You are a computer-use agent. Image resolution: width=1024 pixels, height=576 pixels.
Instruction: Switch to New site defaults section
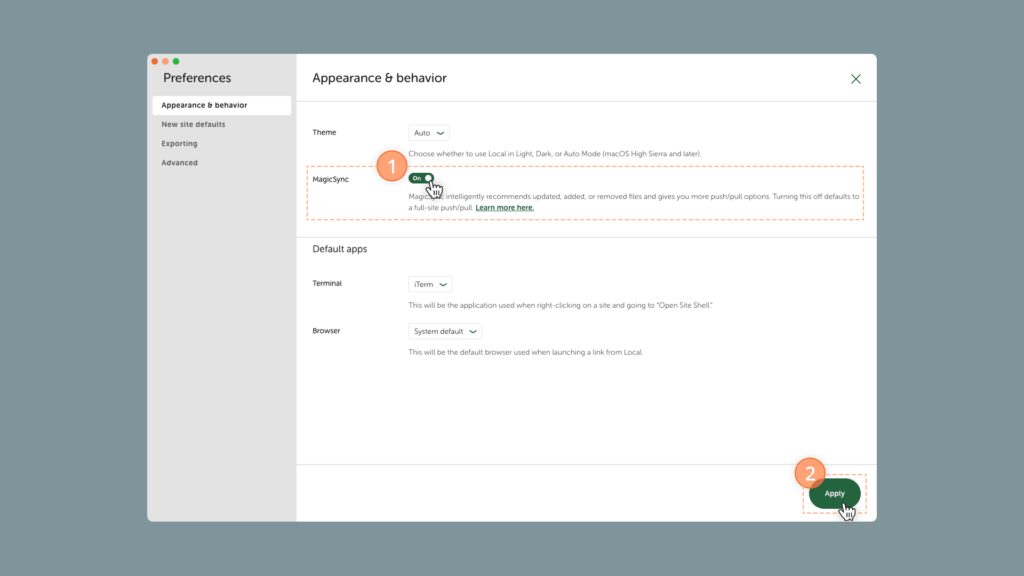pos(193,124)
